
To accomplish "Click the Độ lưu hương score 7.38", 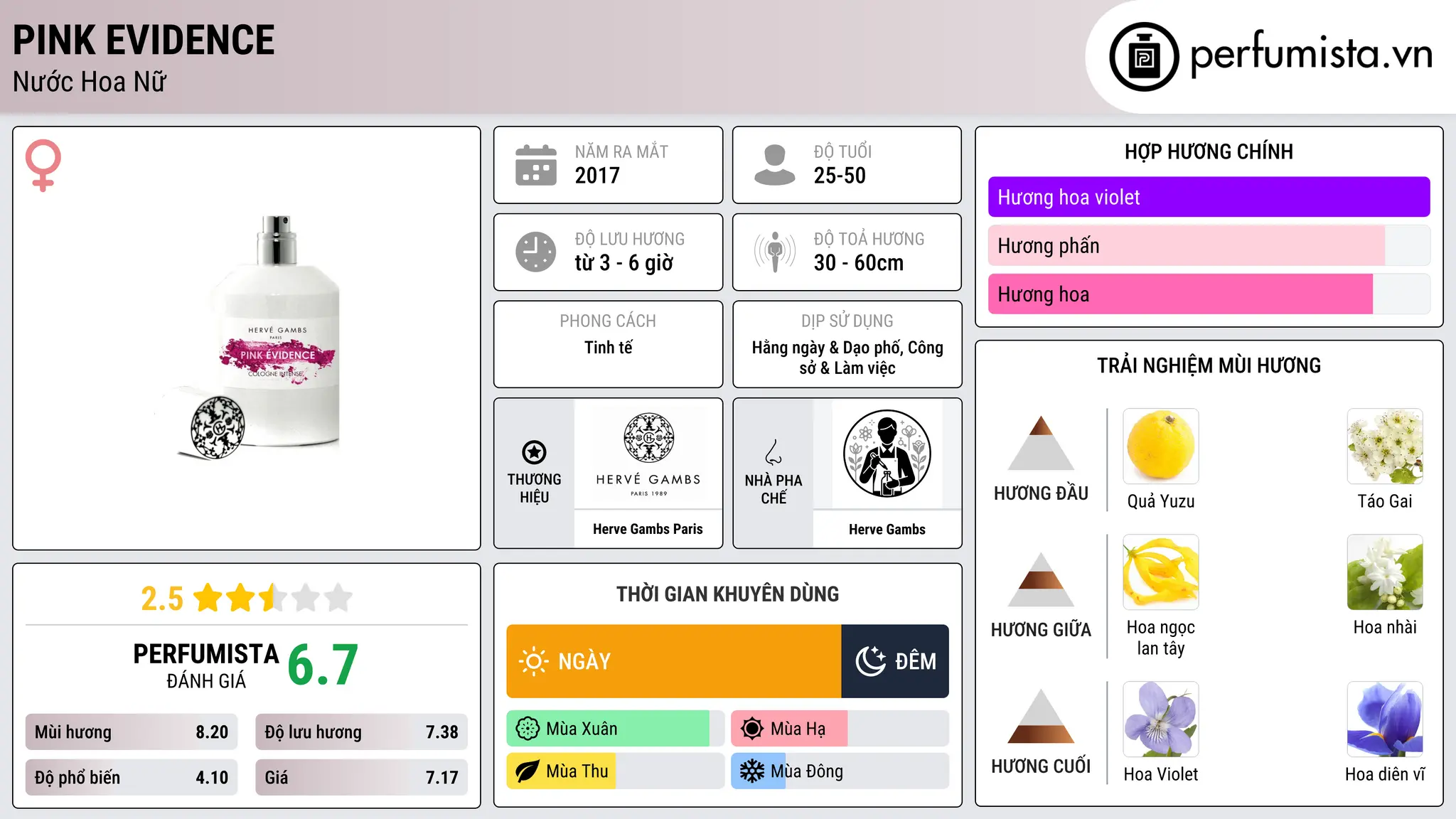I will tap(442, 732).
